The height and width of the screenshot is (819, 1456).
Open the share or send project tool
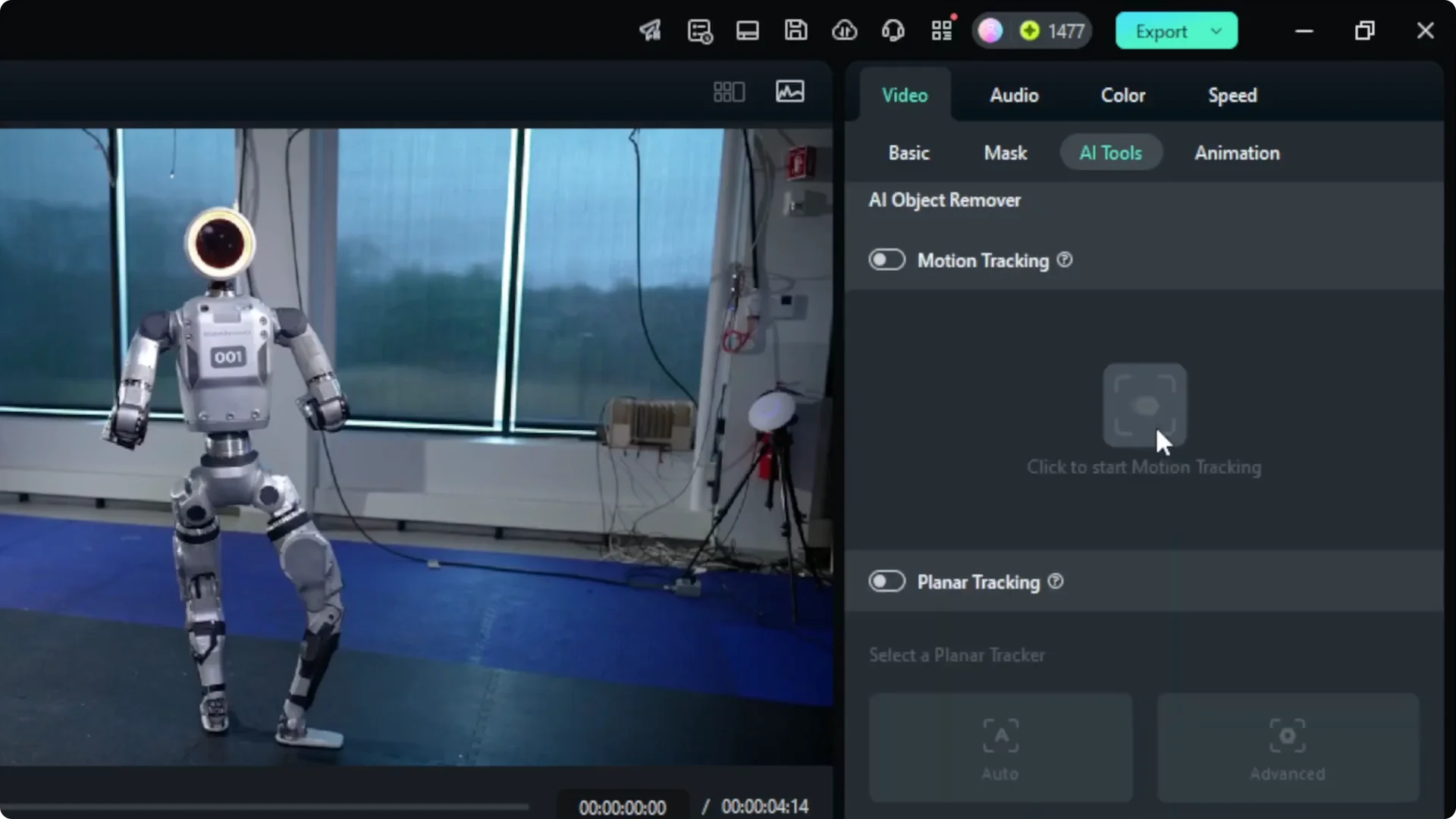[x=650, y=30]
